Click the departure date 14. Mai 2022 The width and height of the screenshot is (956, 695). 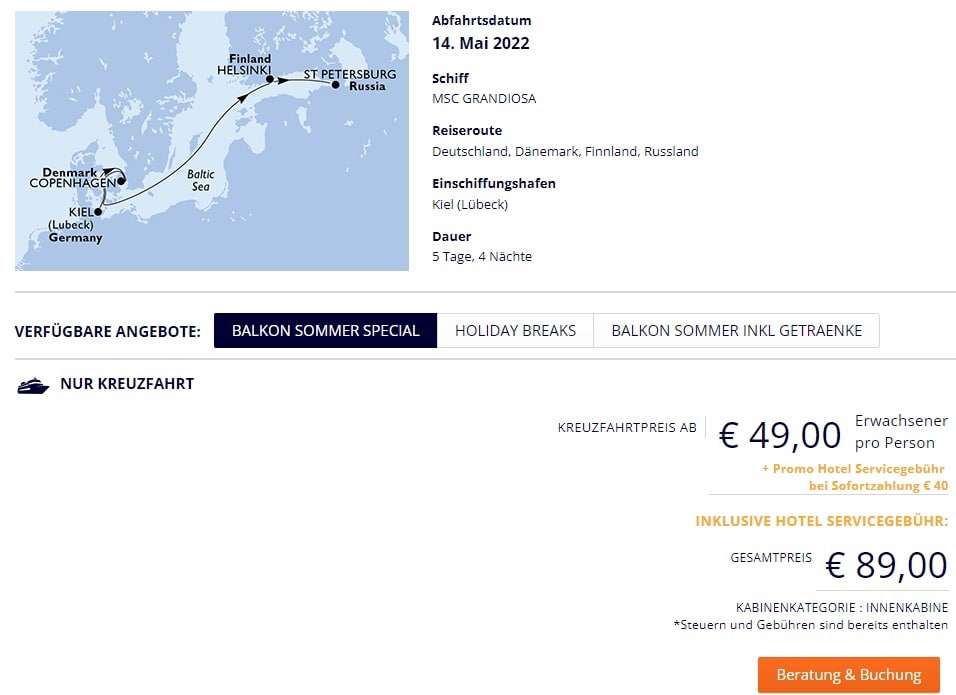pyautogui.click(x=481, y=43)
